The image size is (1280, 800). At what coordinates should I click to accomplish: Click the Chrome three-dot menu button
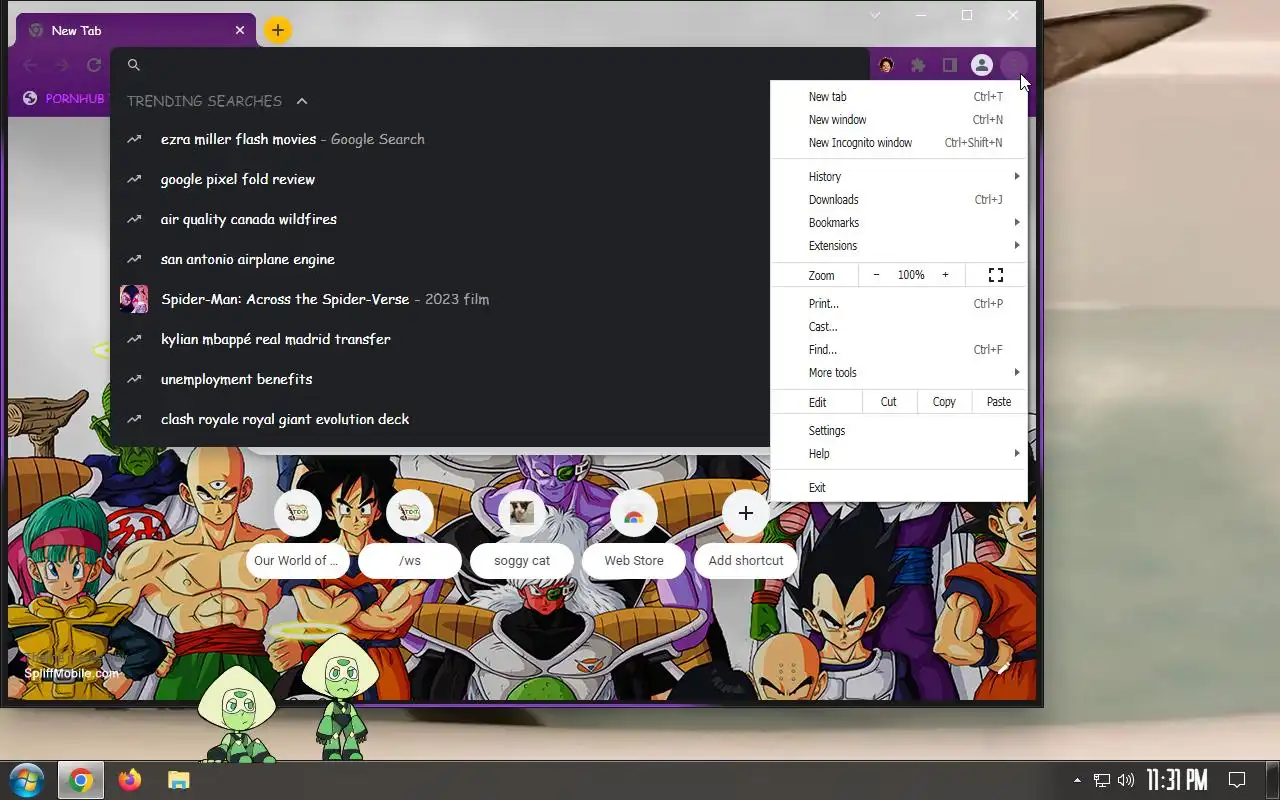pos(1014,65)
